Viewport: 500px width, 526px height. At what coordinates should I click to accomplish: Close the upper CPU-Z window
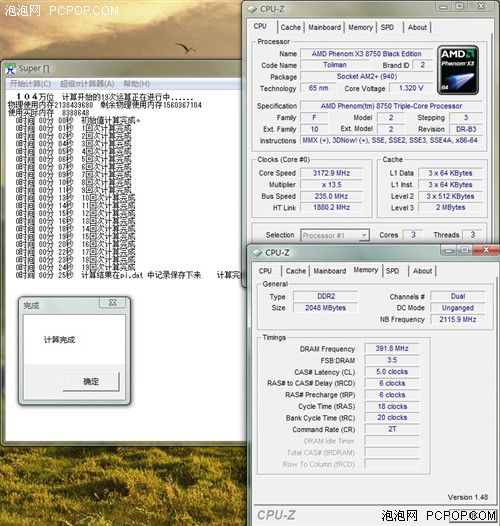pos(482,6)
